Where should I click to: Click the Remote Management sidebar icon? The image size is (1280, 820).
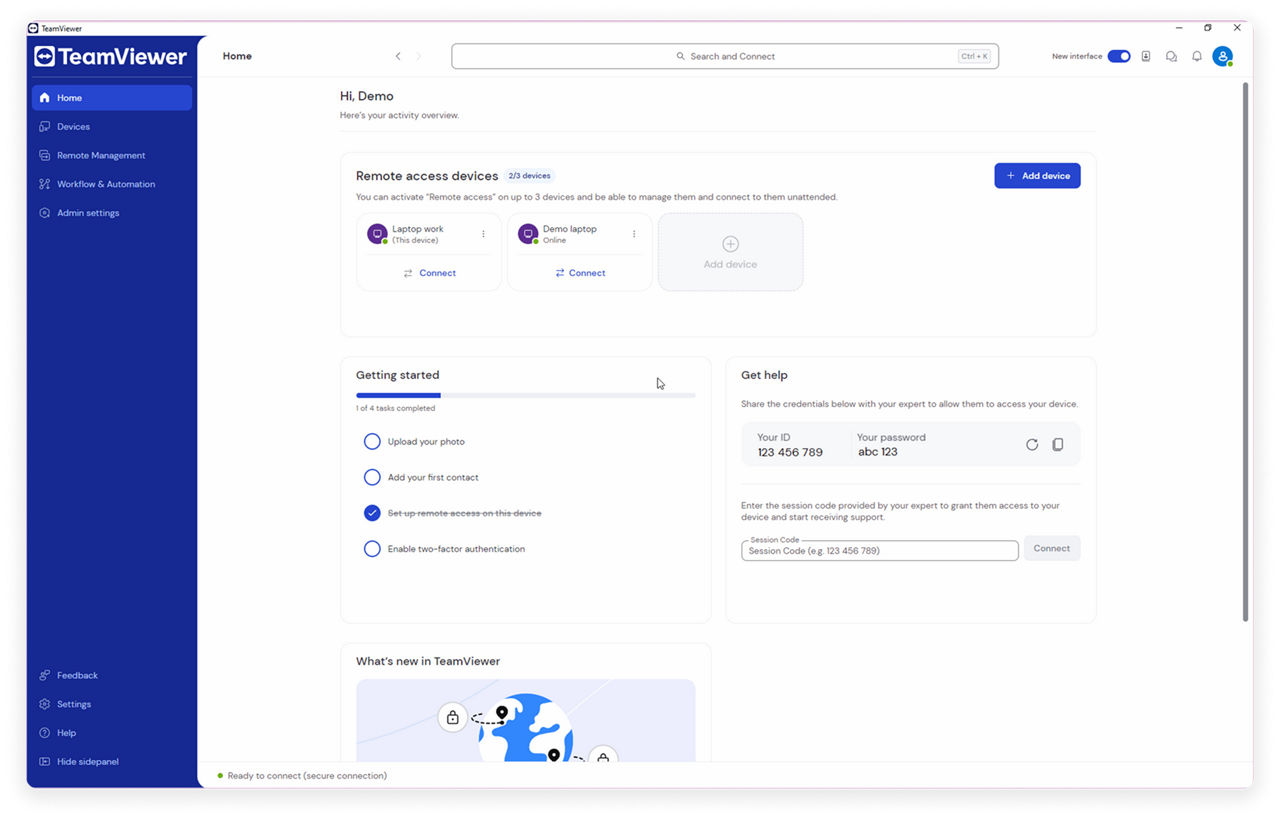pyautogui.click(x=44, y=156)
